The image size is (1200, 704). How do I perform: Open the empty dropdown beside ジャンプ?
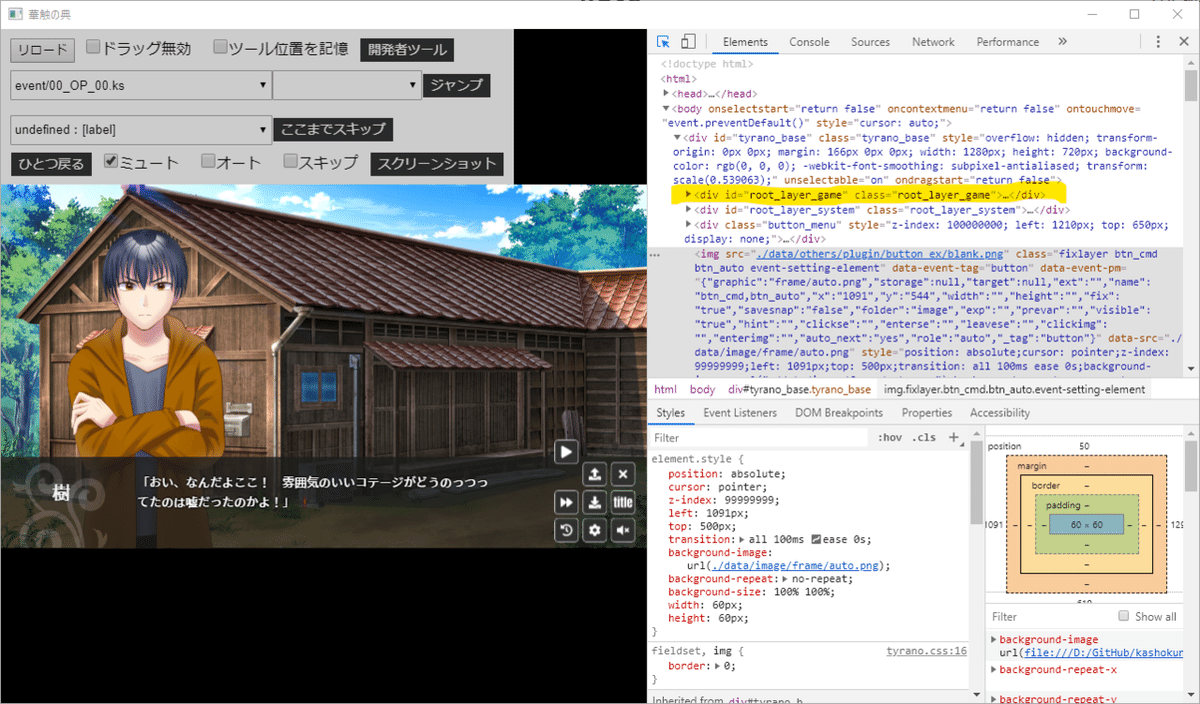[347, 85]
